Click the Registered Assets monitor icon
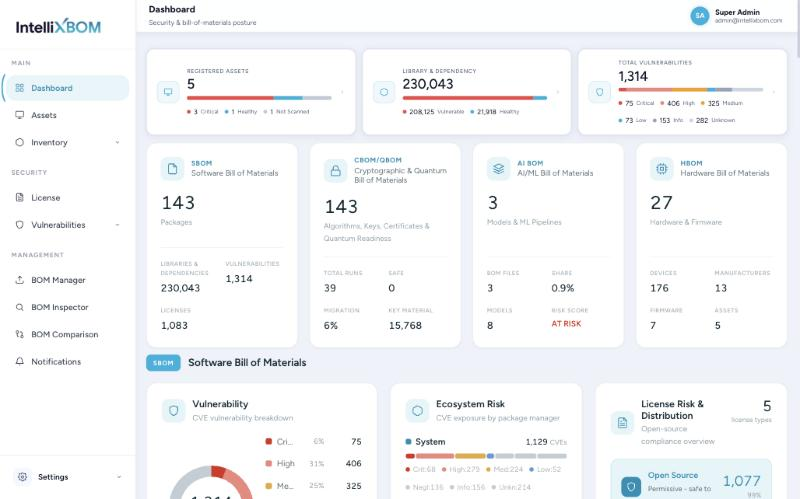Viewport: 800px width, 499px height. pos(168,92)
